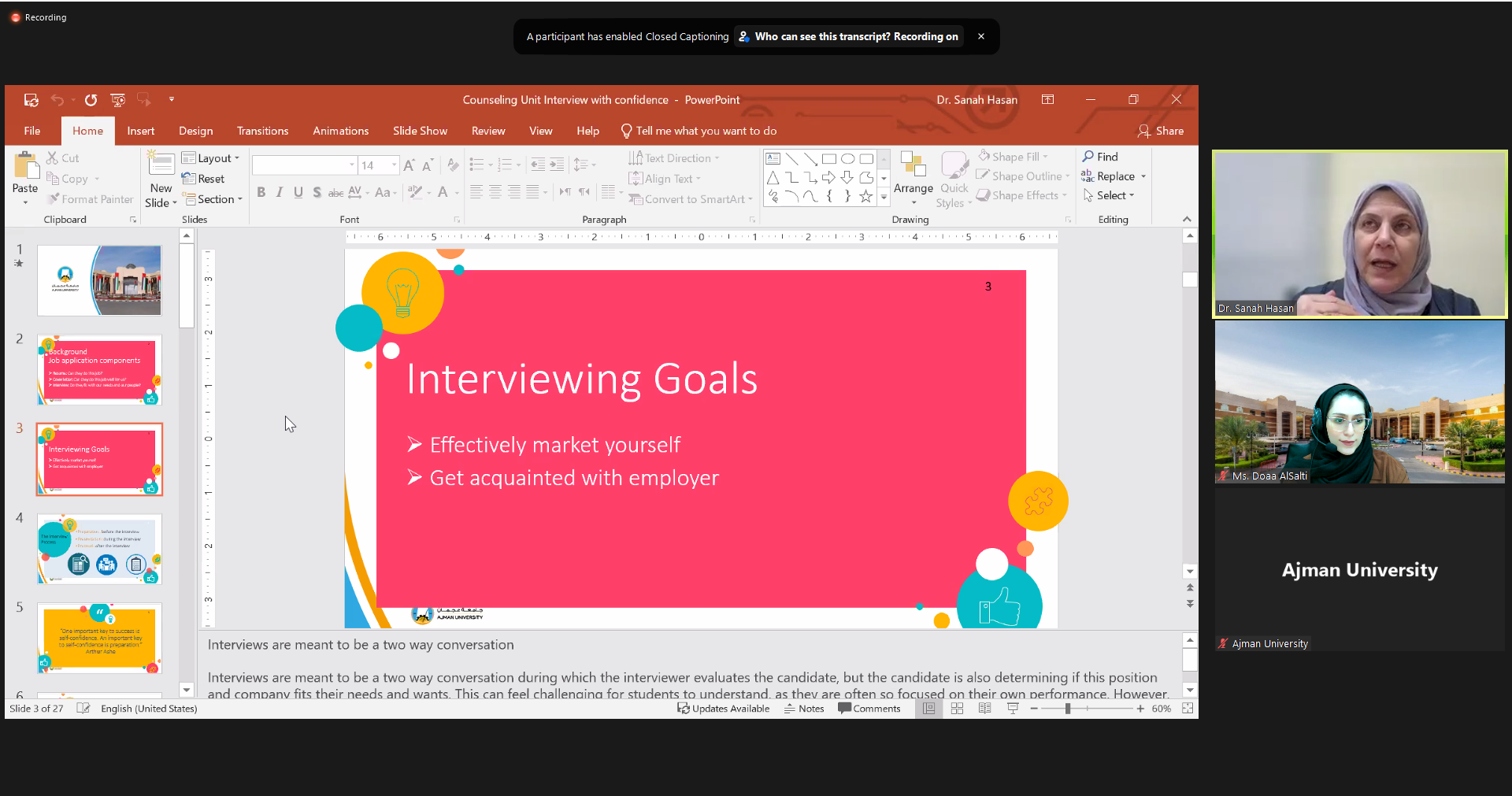Select slide 4 thumbnail in panel

99,549
